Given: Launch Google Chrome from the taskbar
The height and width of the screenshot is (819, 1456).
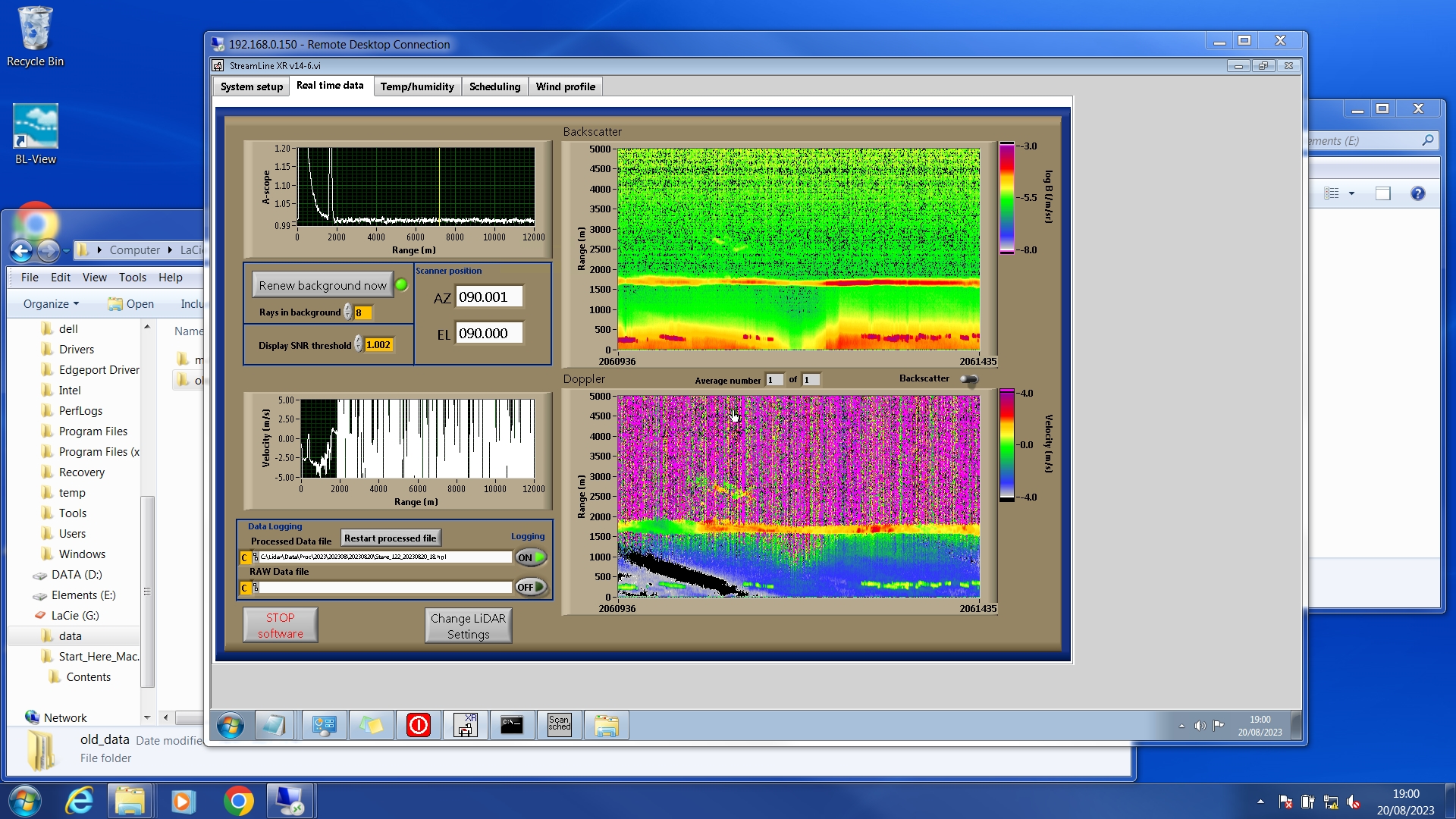Looking at the screenshot, I should click(x=238, y=801).
